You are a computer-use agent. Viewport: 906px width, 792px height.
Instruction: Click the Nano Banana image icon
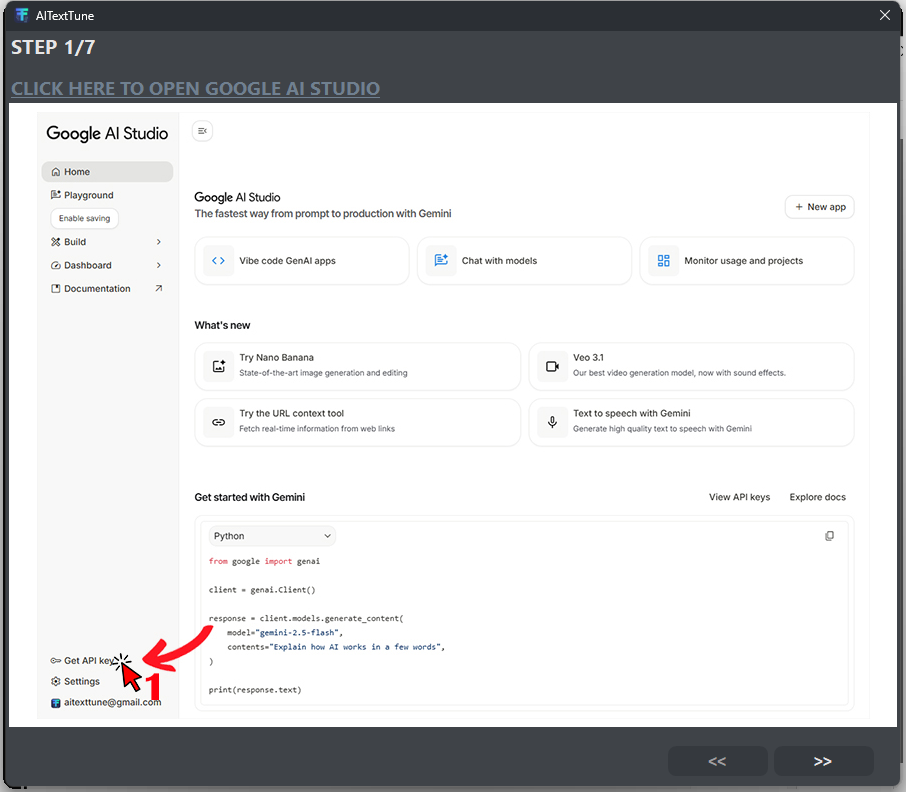(x=218, y=366)
